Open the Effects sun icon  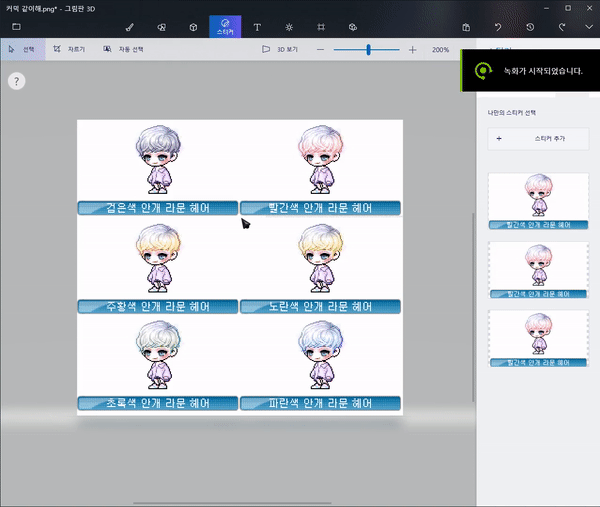pyautogui.click(x=289, y=26)
